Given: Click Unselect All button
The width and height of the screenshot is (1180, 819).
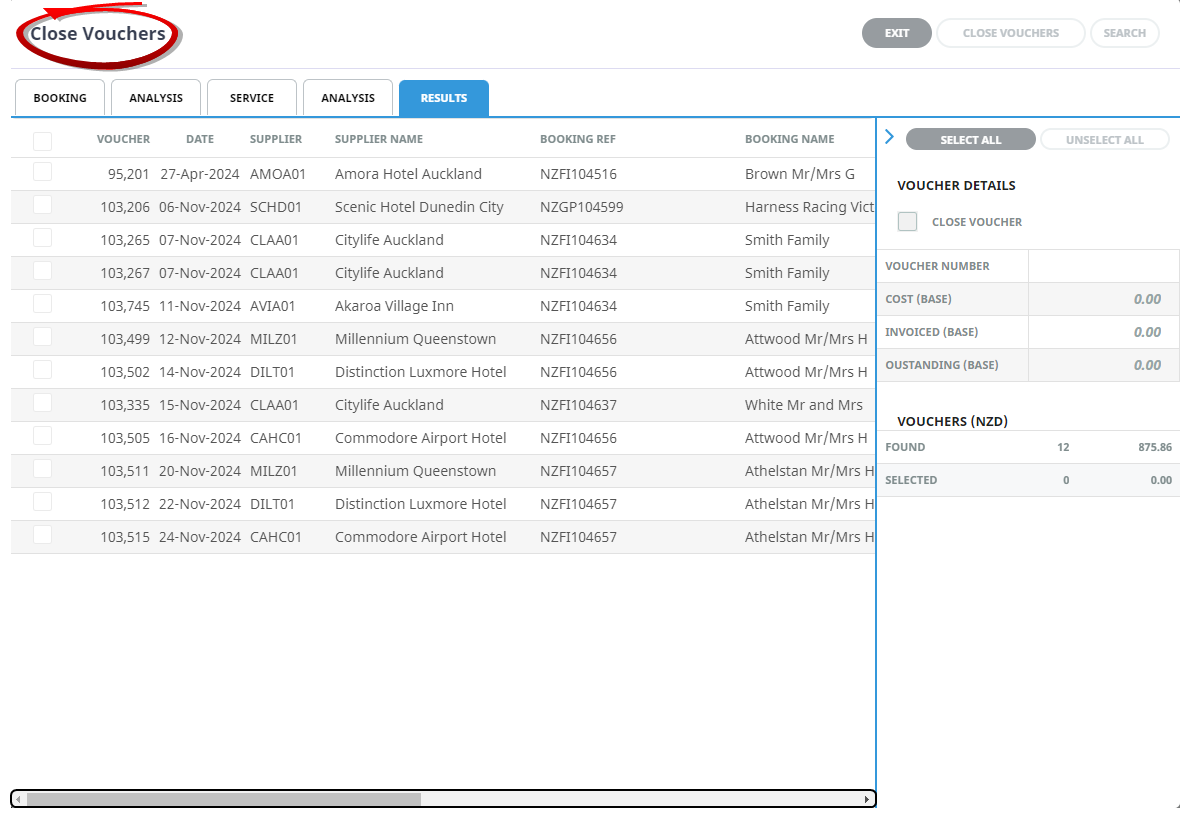Looking at the screenshot, I should pos(1105,139).
